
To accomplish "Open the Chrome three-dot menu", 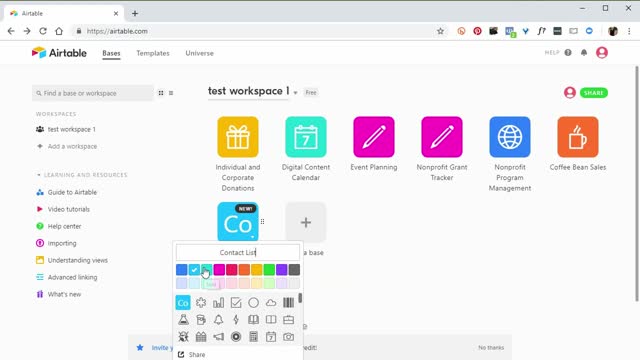I will coord(629,31).
